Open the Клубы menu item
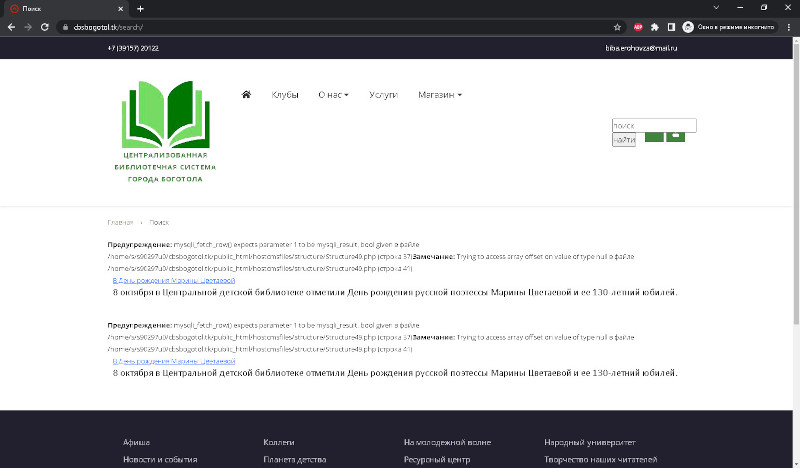 tap(285, 95)
